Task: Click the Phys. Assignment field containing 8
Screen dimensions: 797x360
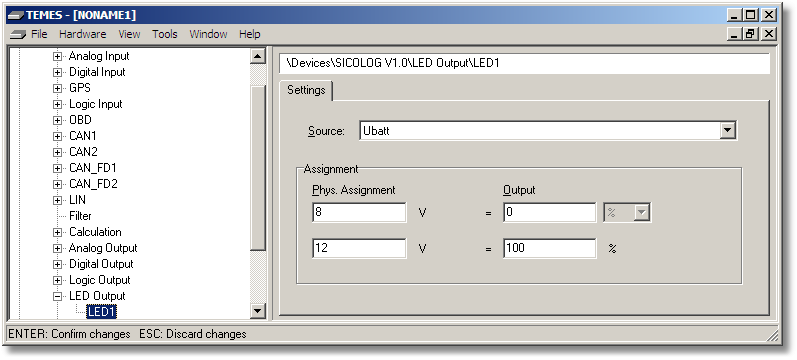Action: pyautogui.click(x=359, y=213)
